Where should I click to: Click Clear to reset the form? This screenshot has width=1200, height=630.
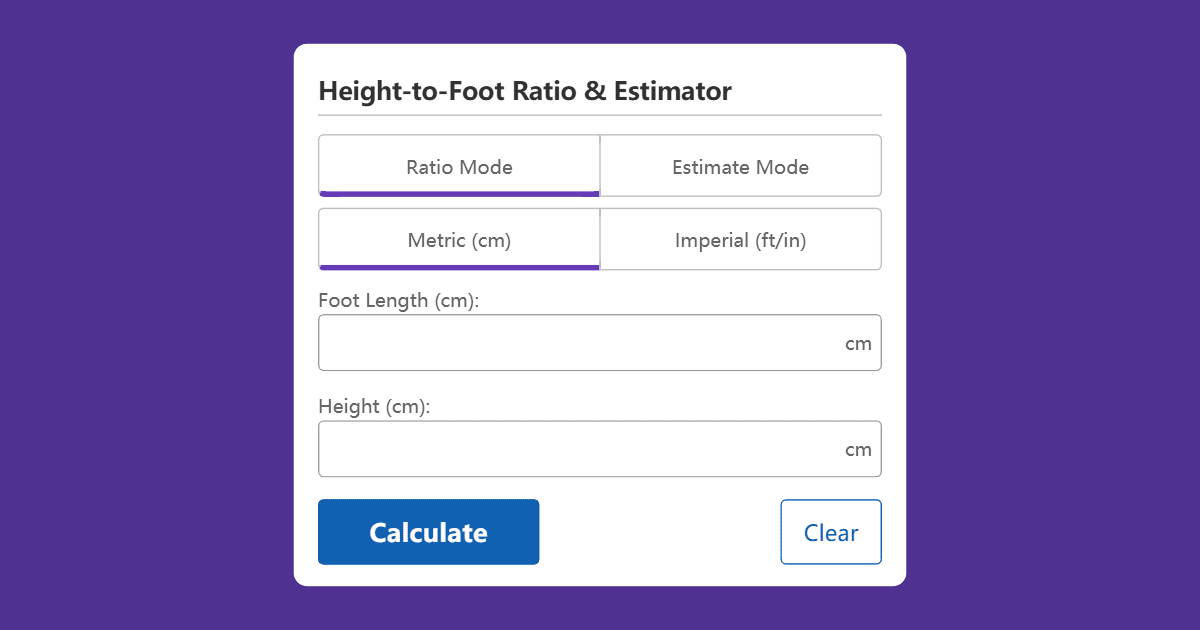click(831, 531)
